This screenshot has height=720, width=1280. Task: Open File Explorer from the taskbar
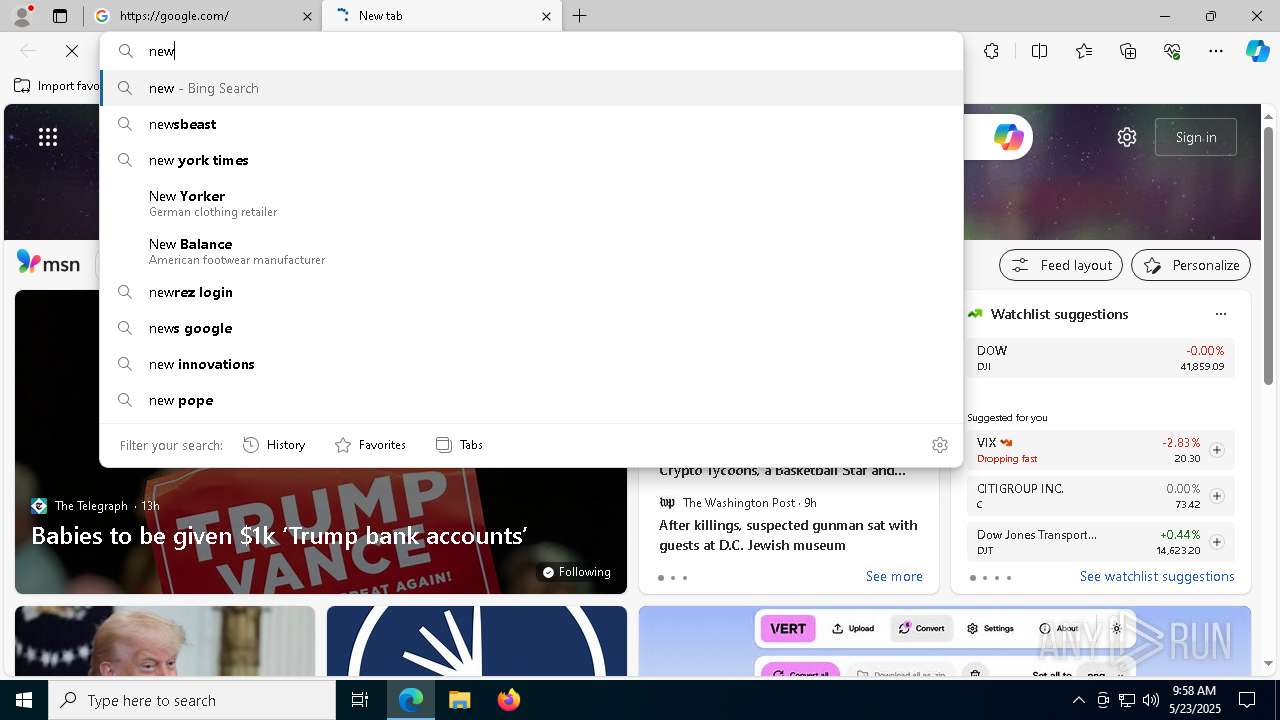click(459, 700)
